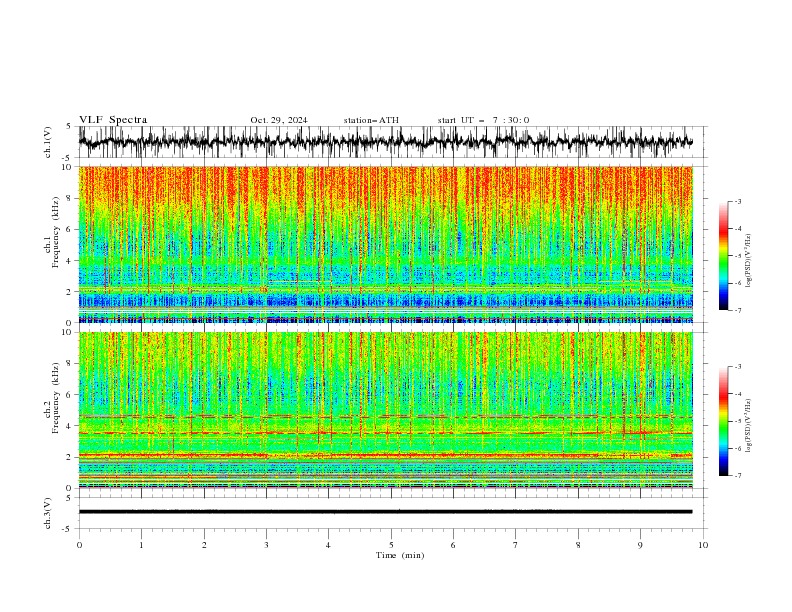
Task: Click the "log(PSD)(V²/Hz)" label of upper color bar
Action: (748, 261)
